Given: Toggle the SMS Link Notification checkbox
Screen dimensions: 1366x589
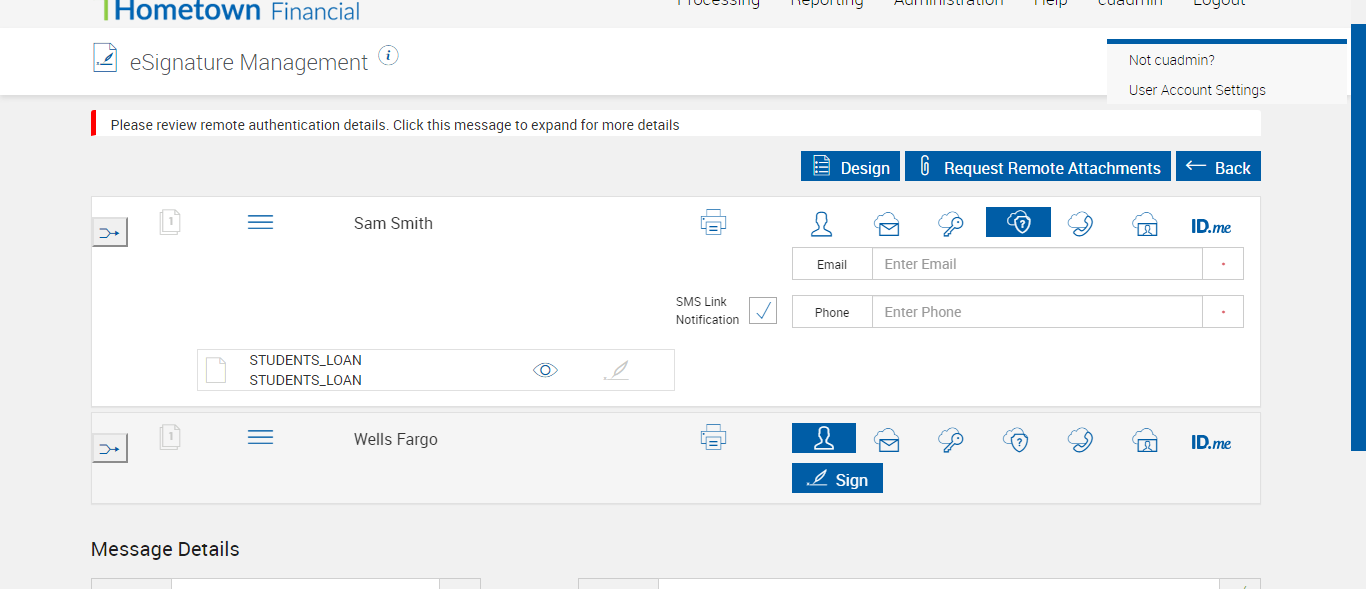Looking at the screenshot, I should [x=763, y=311].
